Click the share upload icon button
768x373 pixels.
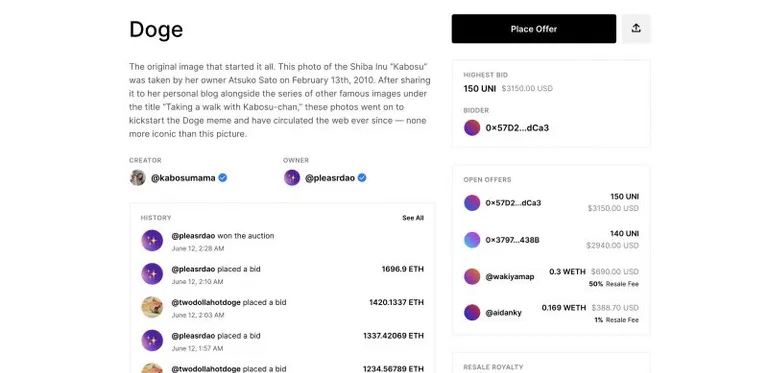click(x=636, y=28)
